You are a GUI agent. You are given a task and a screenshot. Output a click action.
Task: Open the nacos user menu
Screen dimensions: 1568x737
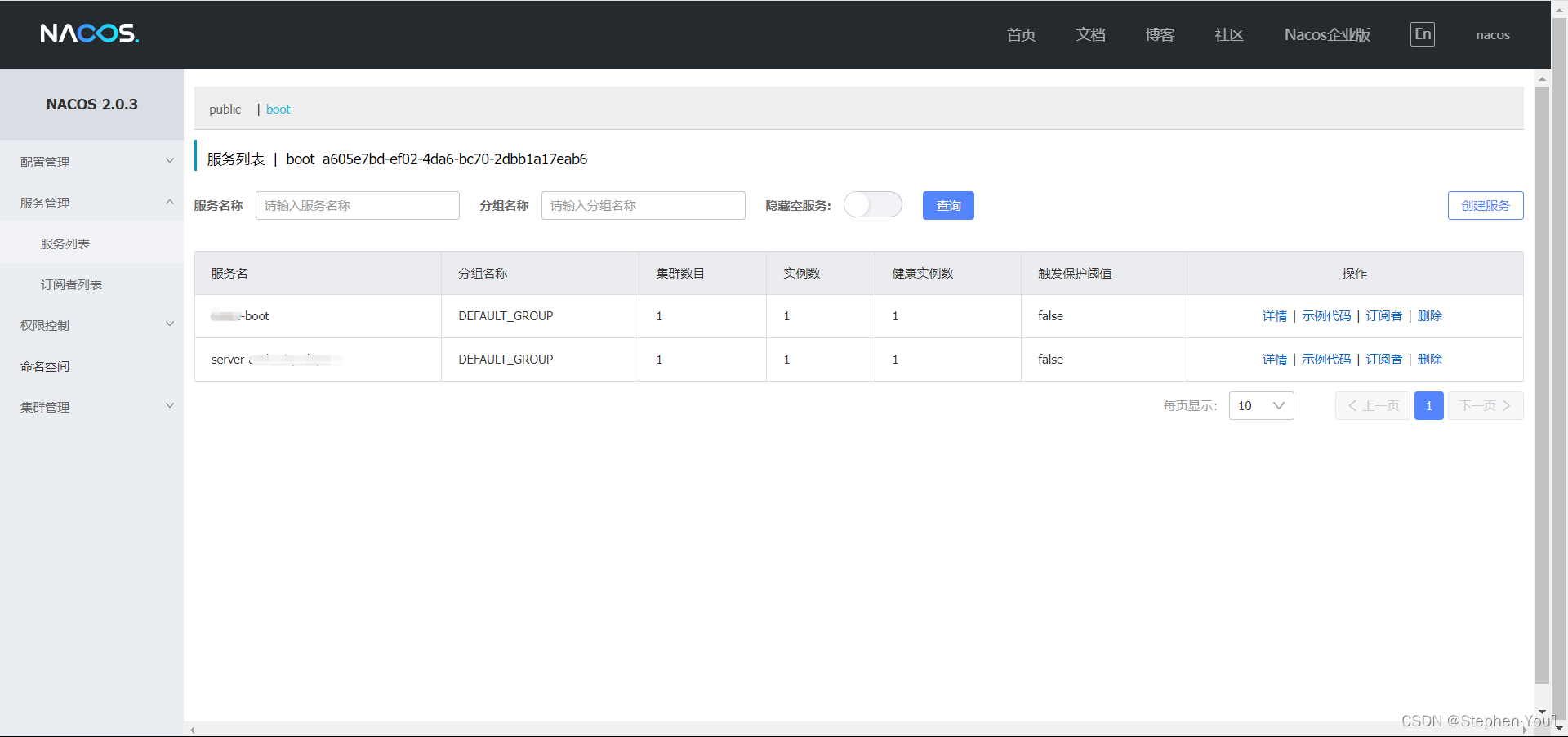click(1493, 35)
